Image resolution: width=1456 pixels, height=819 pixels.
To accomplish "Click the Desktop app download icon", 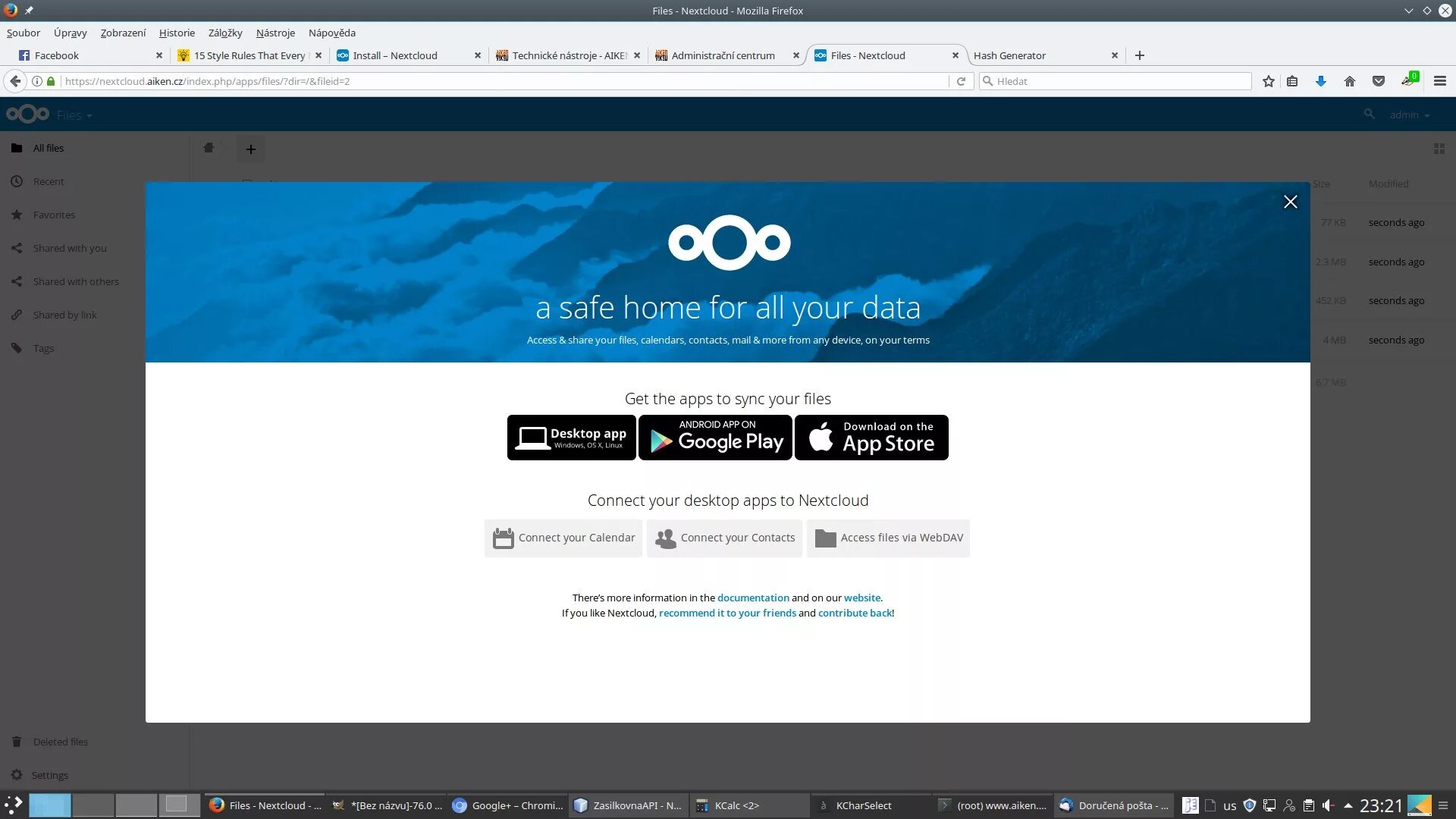I will (x=570, y=437).
